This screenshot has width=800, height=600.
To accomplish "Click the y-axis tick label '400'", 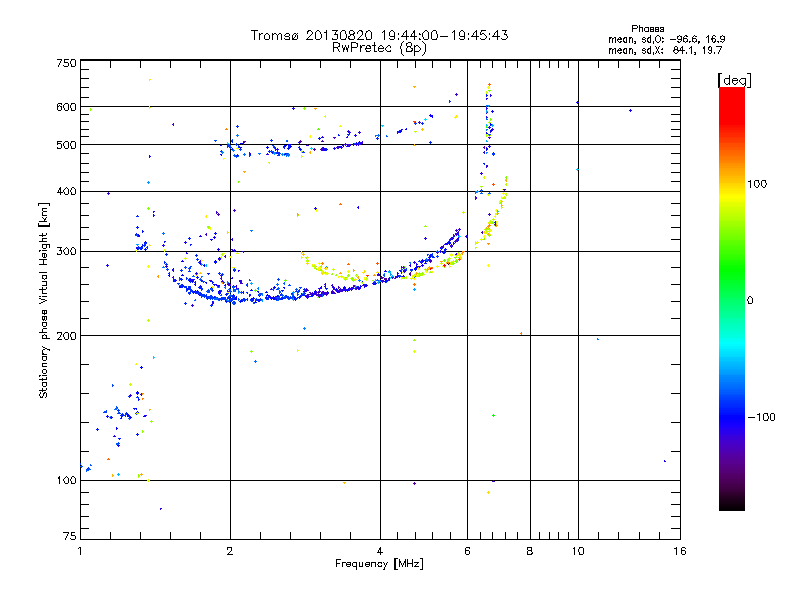I will tap(66, 191).
